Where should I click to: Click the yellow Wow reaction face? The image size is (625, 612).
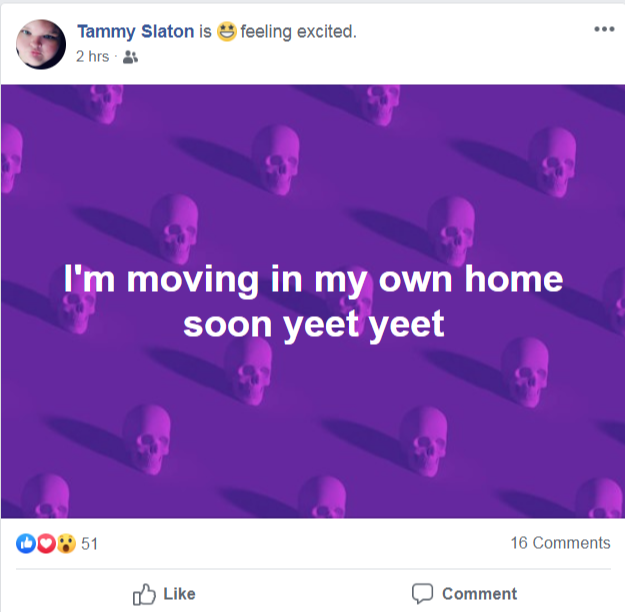(66, 543)
